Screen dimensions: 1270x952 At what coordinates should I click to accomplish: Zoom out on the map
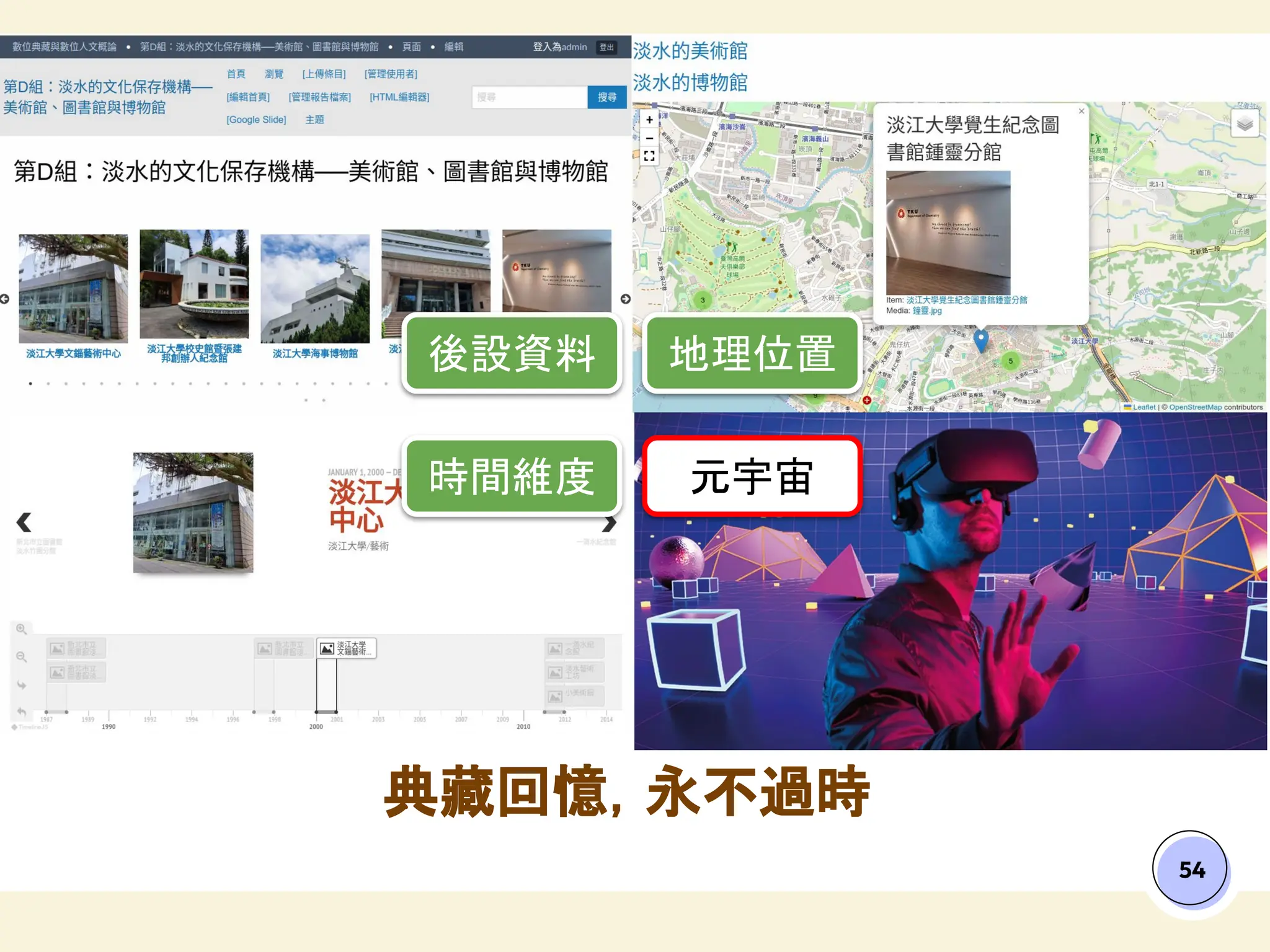coord(649,138)
